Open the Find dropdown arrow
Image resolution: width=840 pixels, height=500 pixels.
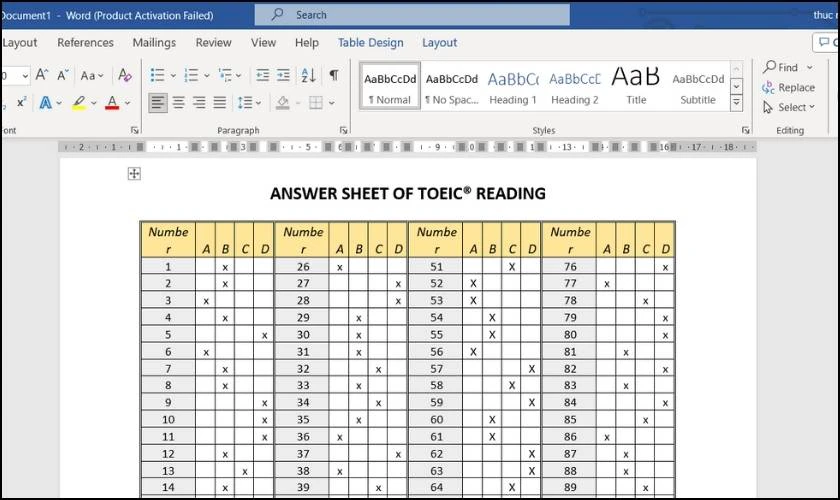pos(809,68)
